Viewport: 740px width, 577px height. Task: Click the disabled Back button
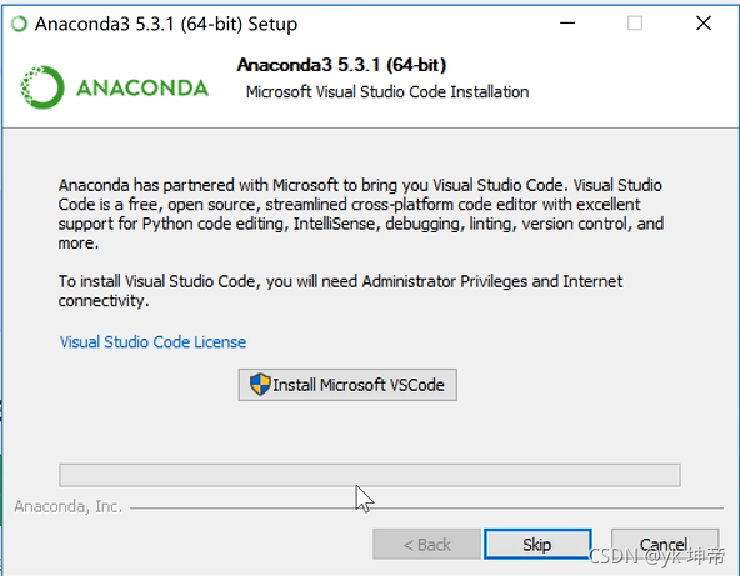tap(427, 544)
